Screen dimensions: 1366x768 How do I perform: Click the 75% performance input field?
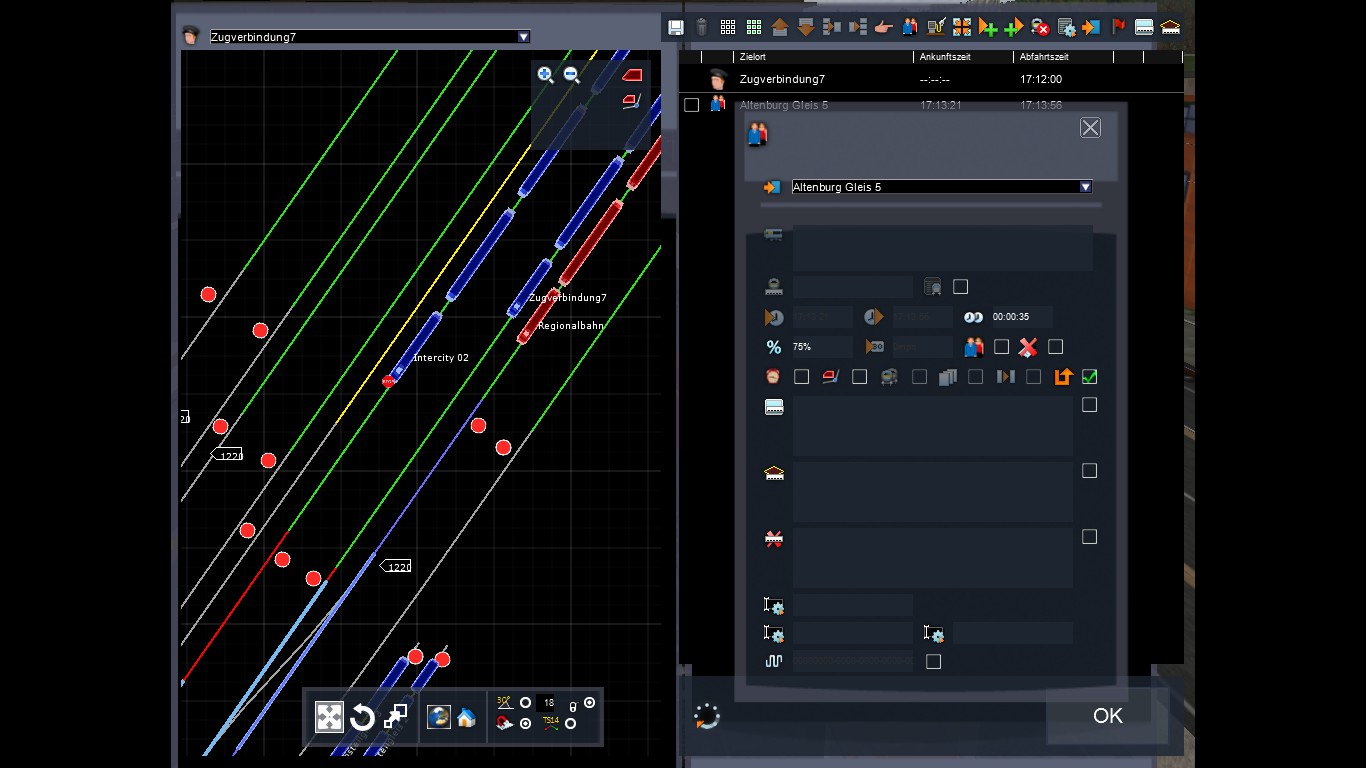coord(820,347)
